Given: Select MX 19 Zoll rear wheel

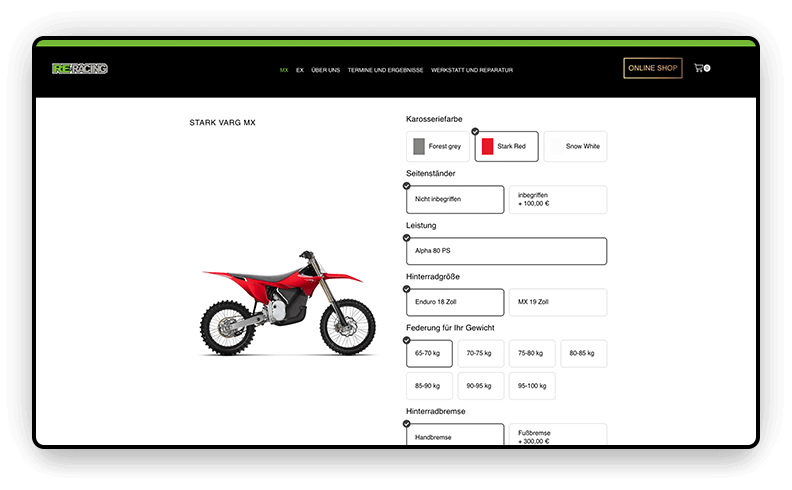Looking at the screenshot, I should pos(557,303).
